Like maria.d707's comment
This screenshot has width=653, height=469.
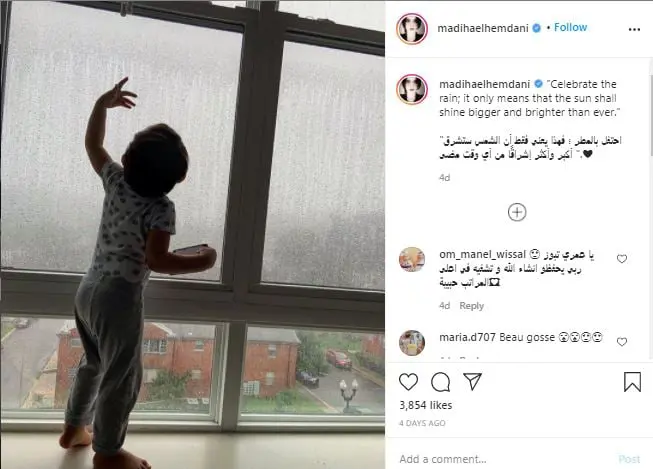tap(622, 342)
